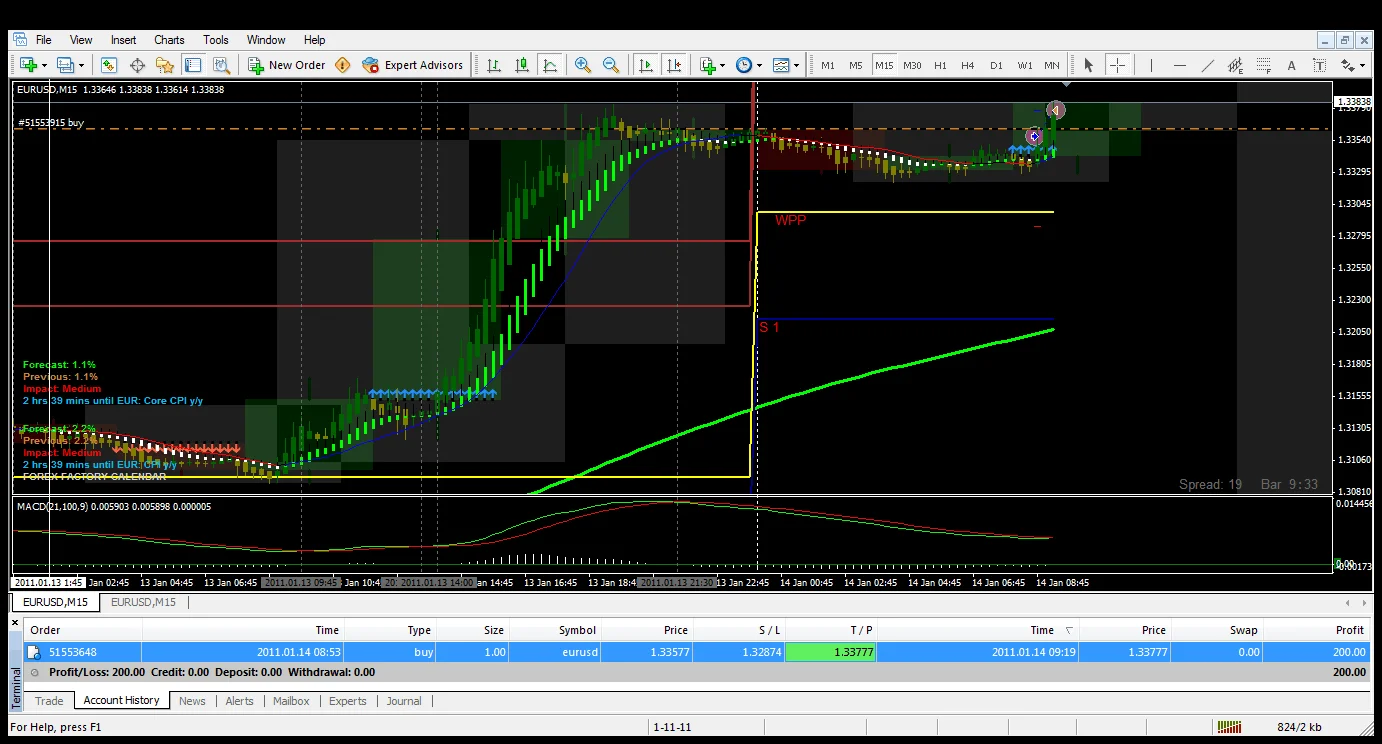Viewport: 1382px width, 744px height.
Task: Expand the indicators list dropdown
Action: [722, 66]
